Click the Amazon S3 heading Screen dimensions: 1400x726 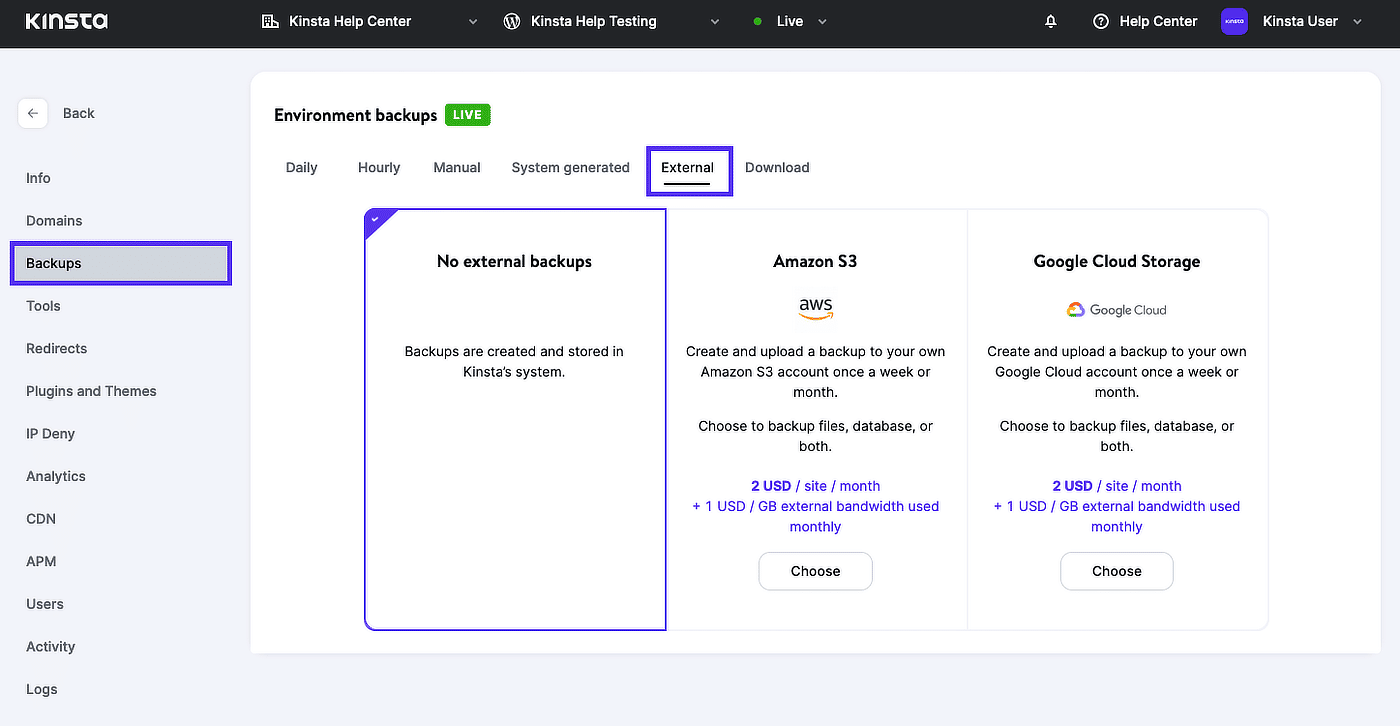tap(815, 261)
